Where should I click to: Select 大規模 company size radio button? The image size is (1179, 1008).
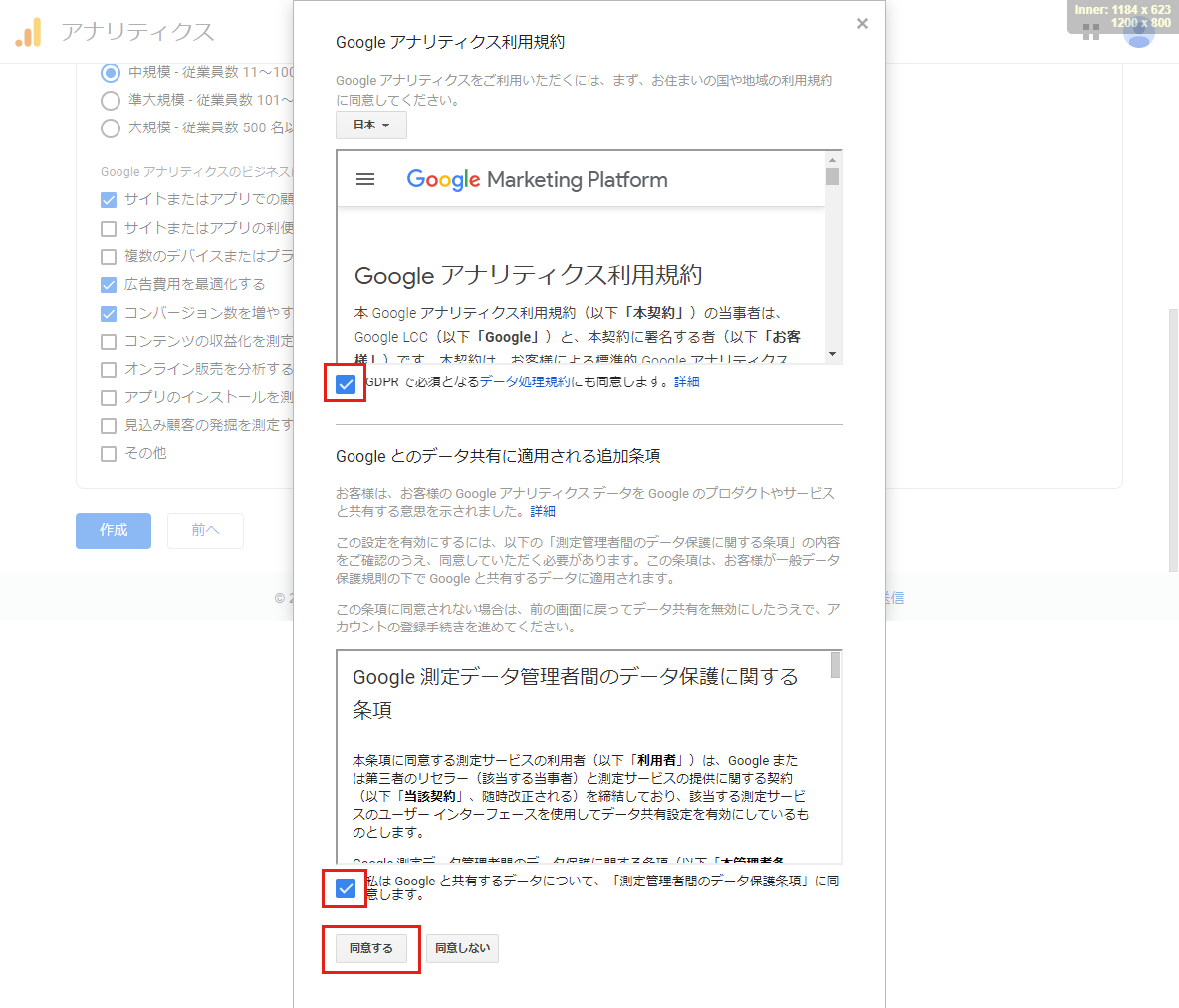pyautogui.click(x=111, y=127)
